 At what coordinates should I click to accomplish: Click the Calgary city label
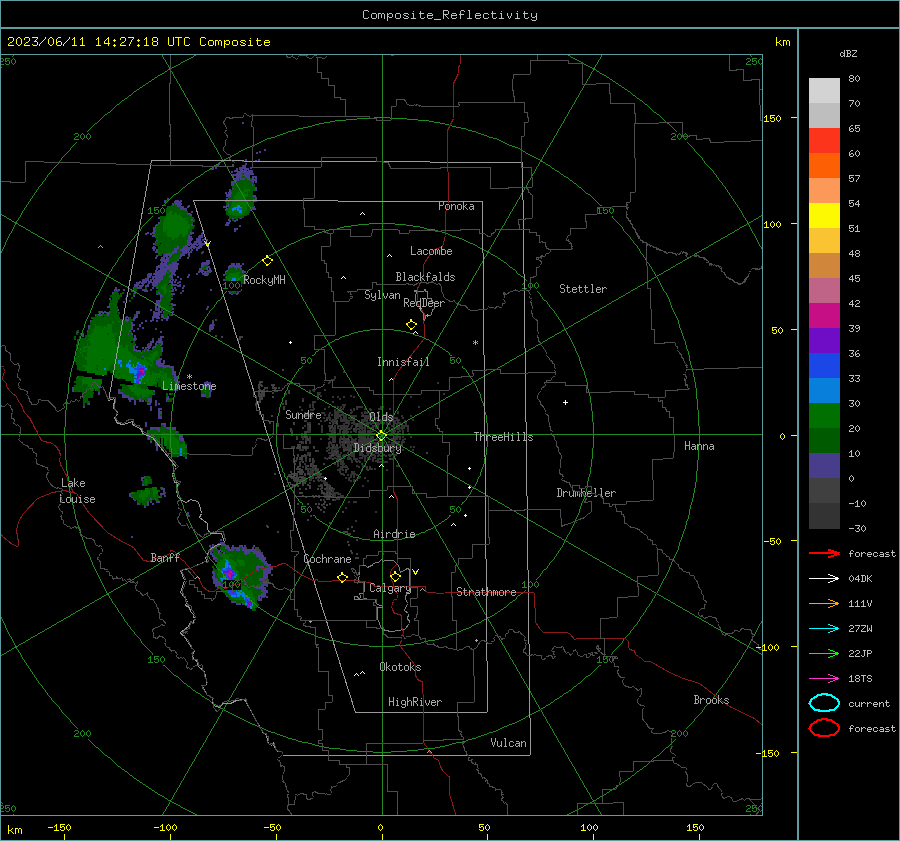(x=390, y=588)
